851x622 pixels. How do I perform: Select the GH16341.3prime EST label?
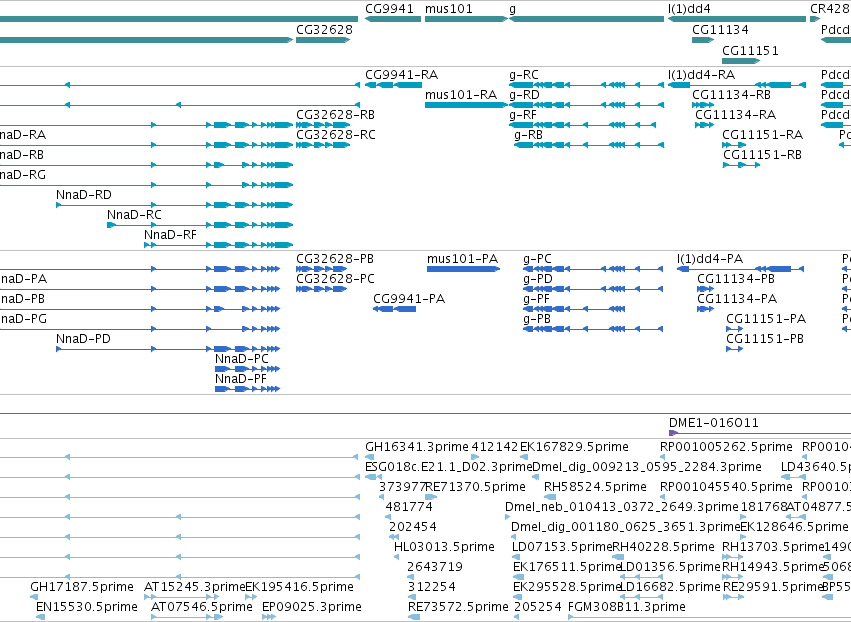pyautogui.click(x=416, y=447)
